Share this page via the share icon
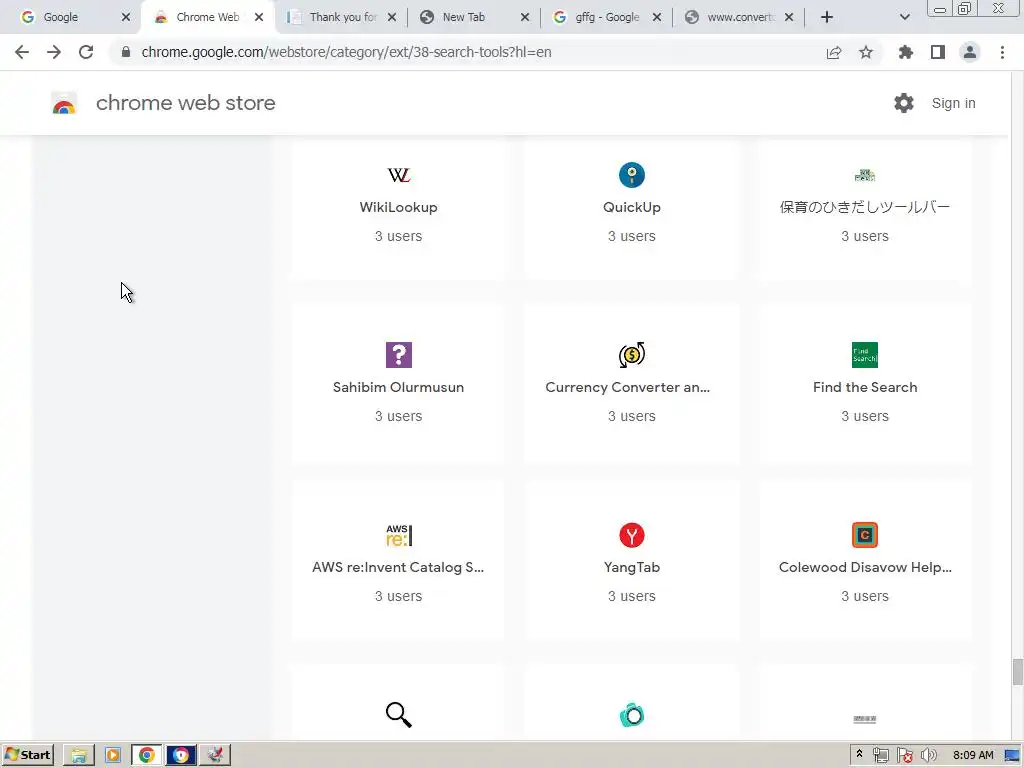Image resolution: width=1024 pixels, height=768 pixels. pos(834,52)
